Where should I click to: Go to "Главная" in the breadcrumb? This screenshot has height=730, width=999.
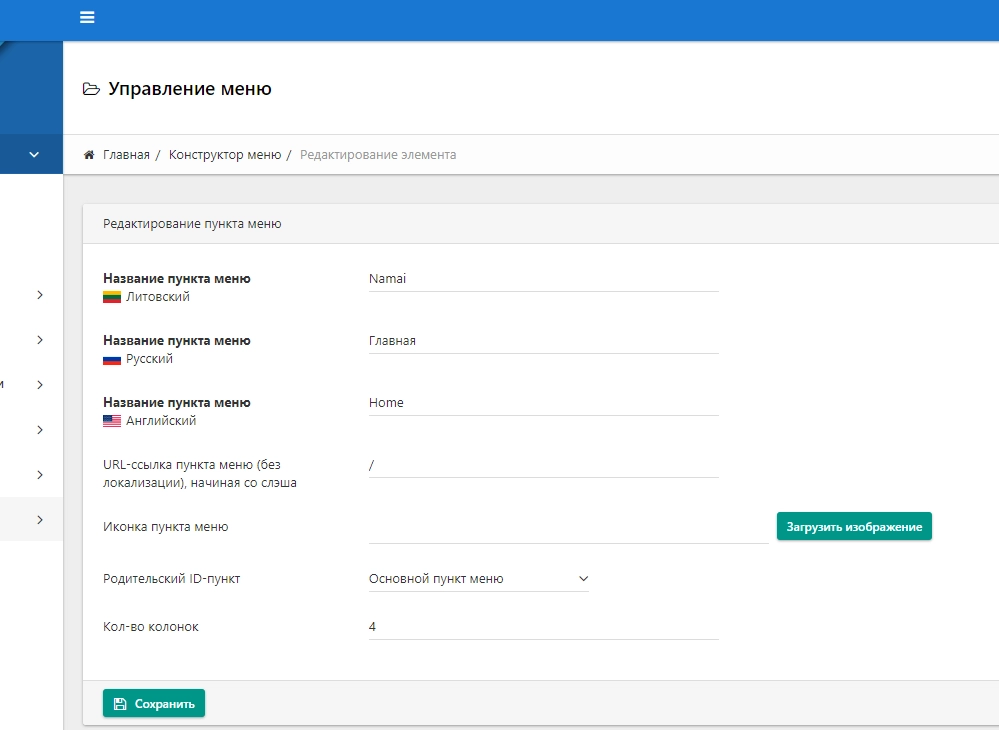coord(126,155)
